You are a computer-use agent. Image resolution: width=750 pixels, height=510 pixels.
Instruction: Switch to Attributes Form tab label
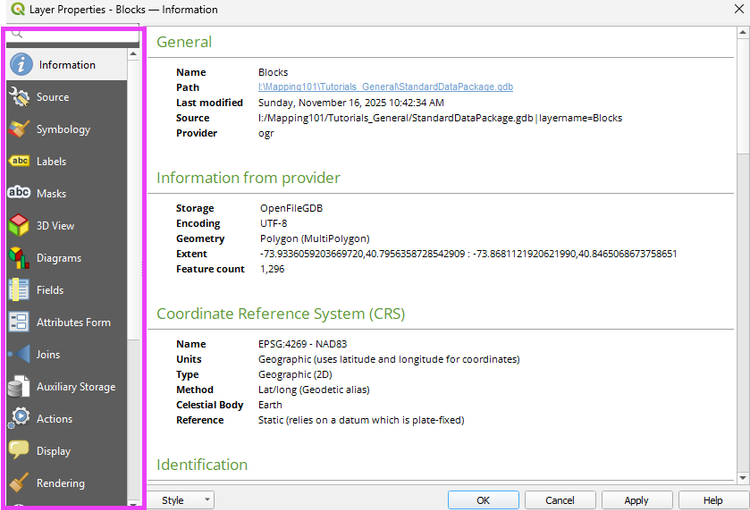pyautogui.click(x=74, y=322)
